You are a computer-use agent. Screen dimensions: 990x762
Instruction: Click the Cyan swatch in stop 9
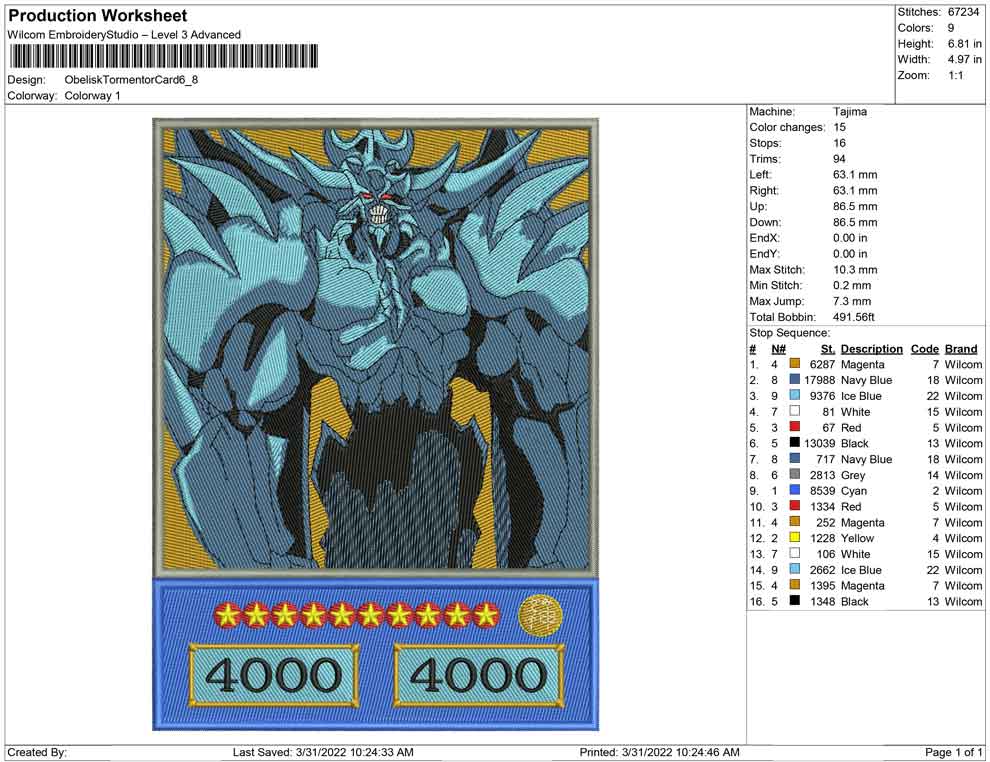point(795,490)
